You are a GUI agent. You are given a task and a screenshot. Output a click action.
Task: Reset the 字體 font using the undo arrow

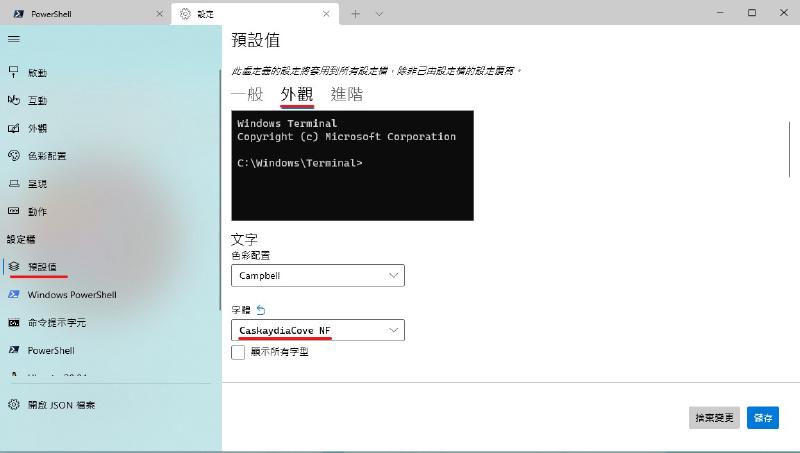[262, 310]
